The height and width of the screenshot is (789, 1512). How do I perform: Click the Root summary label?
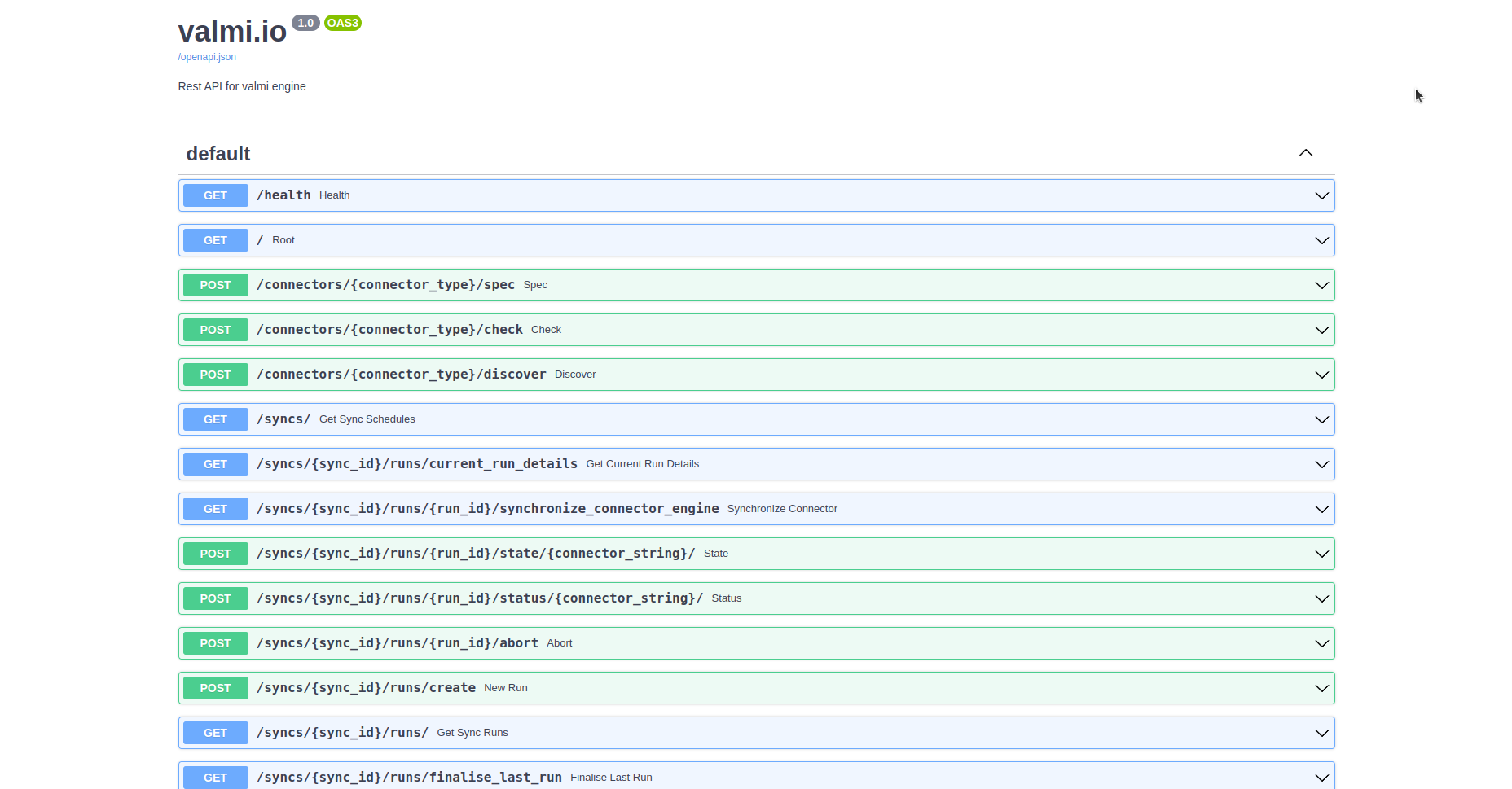pos(283,240)
